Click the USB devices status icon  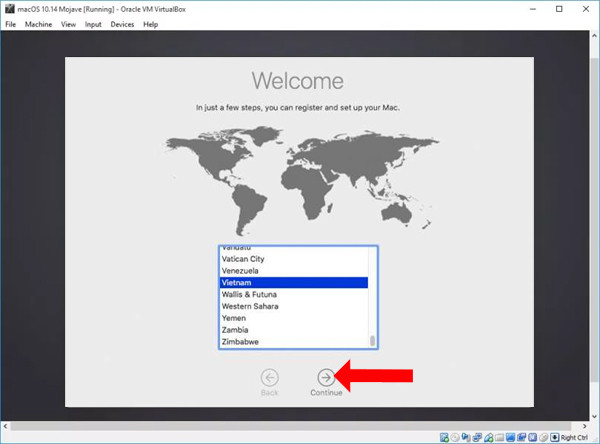tap(489, 437)
